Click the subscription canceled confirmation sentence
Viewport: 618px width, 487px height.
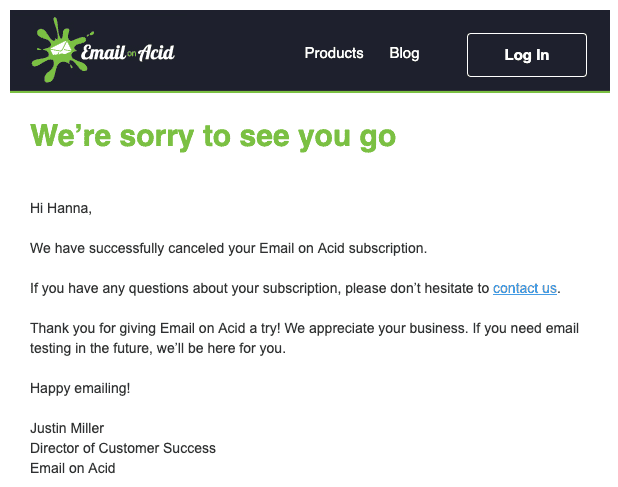tap(228, 248)
